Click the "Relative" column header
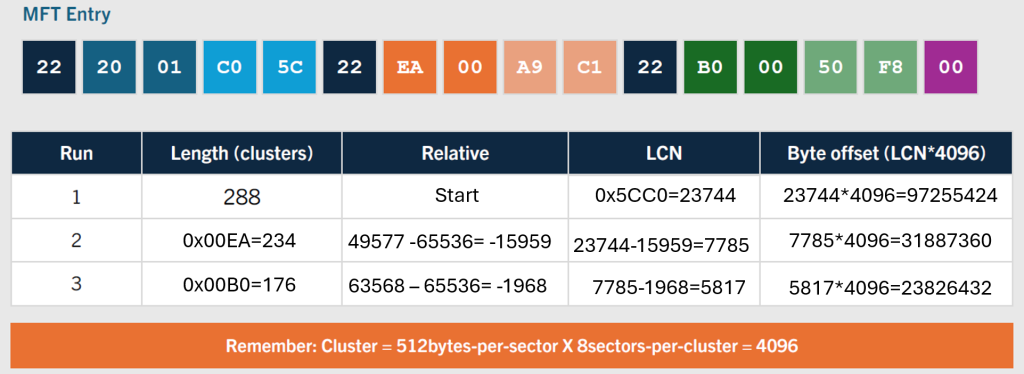This screenshot has width=1024, height=374. click(x=455, y=153)
